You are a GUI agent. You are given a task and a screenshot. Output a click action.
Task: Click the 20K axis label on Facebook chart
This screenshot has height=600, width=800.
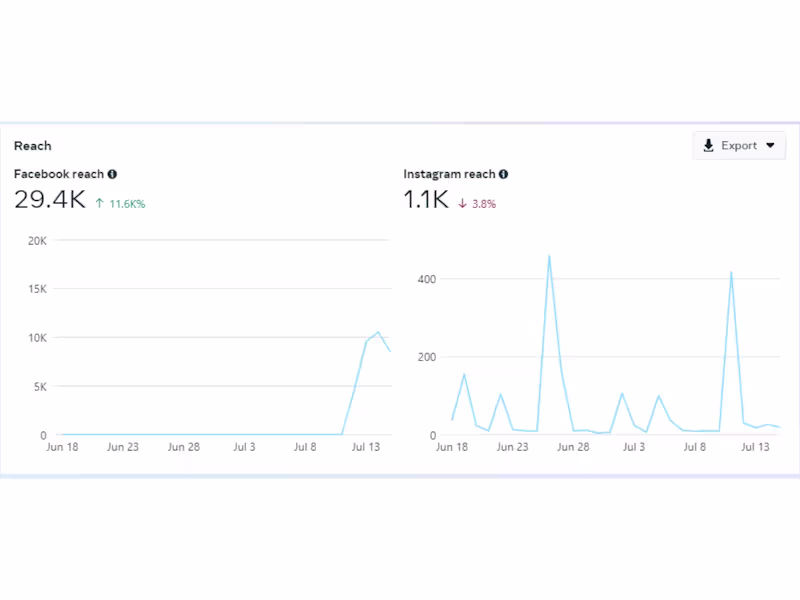pyautogui.click(x=37, y=241)
